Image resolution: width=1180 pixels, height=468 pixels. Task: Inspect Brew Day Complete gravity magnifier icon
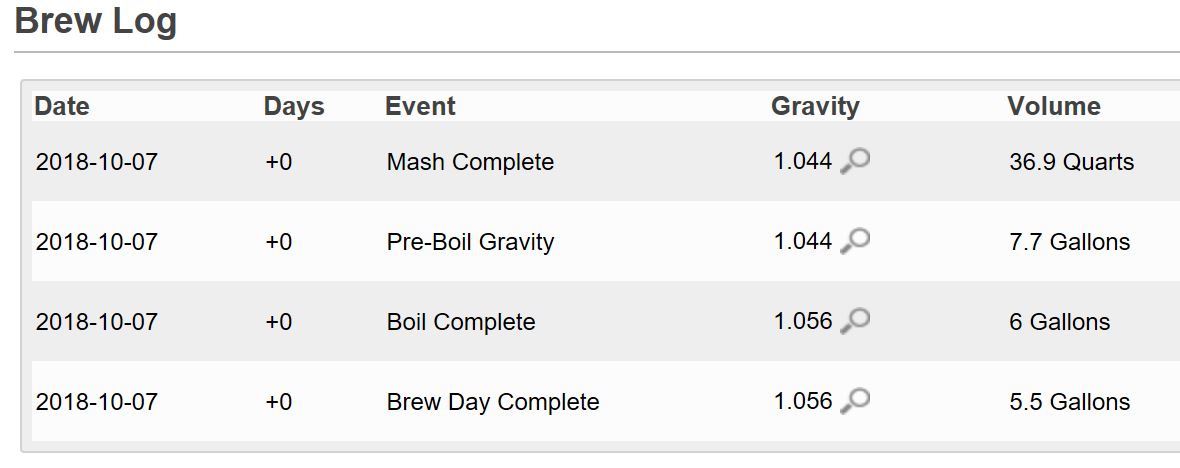coord(855,401)
